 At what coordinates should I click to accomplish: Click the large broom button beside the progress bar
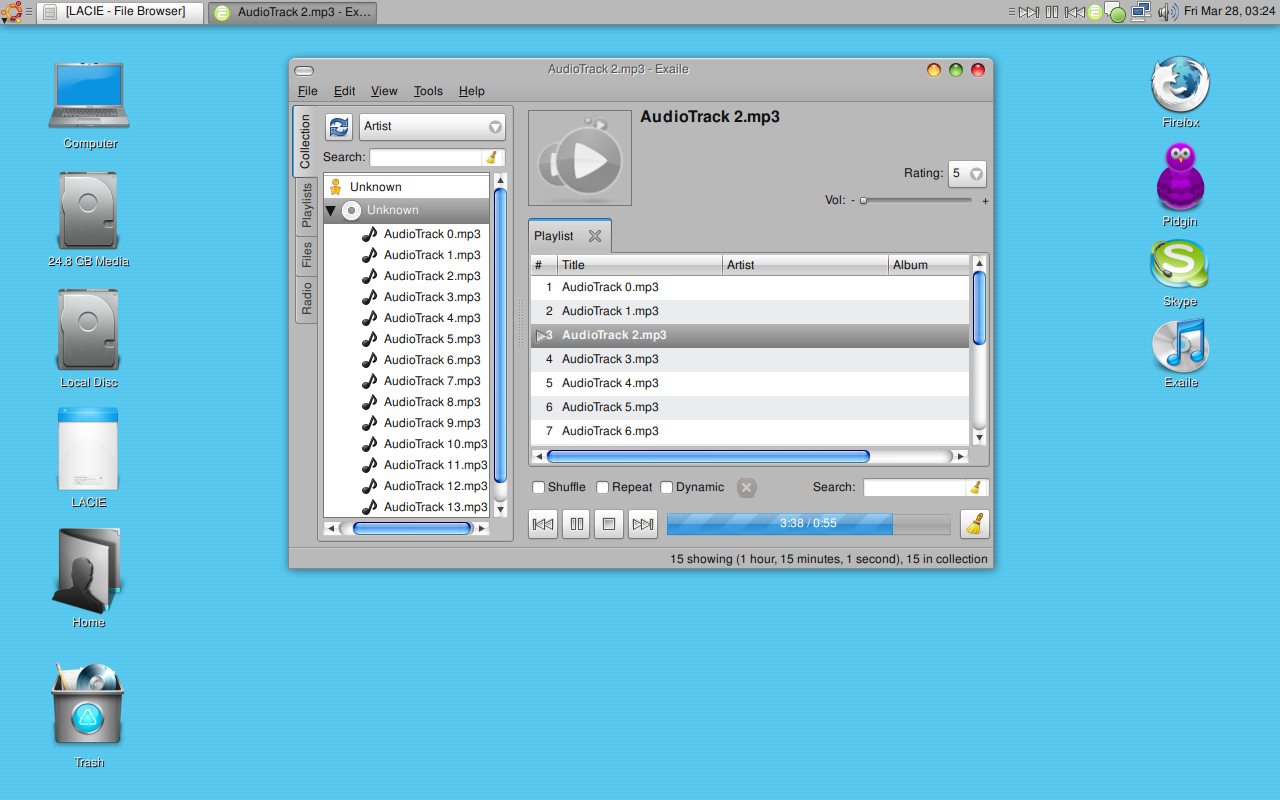(975, 524)
